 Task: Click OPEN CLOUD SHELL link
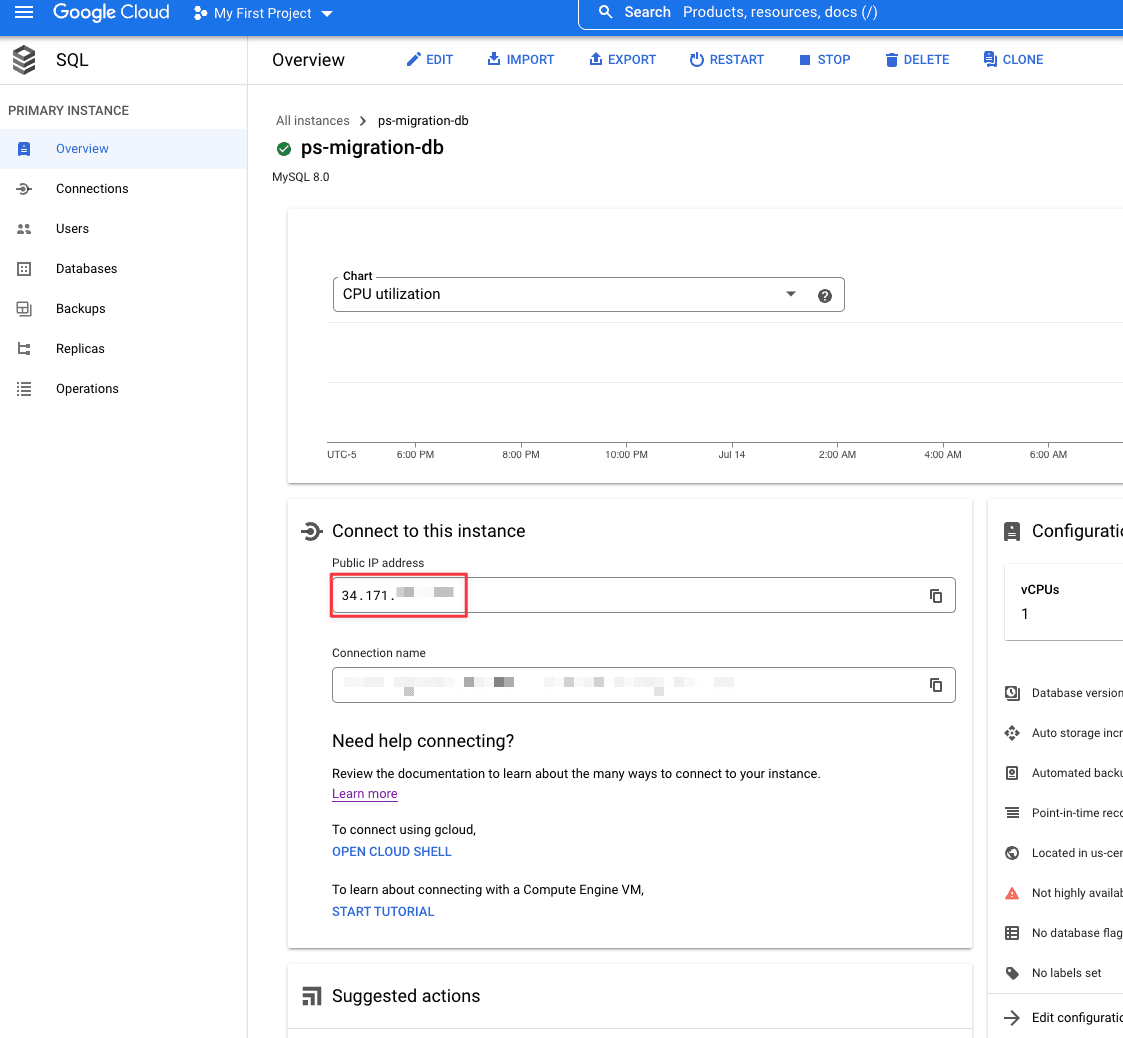click(391, 852)
